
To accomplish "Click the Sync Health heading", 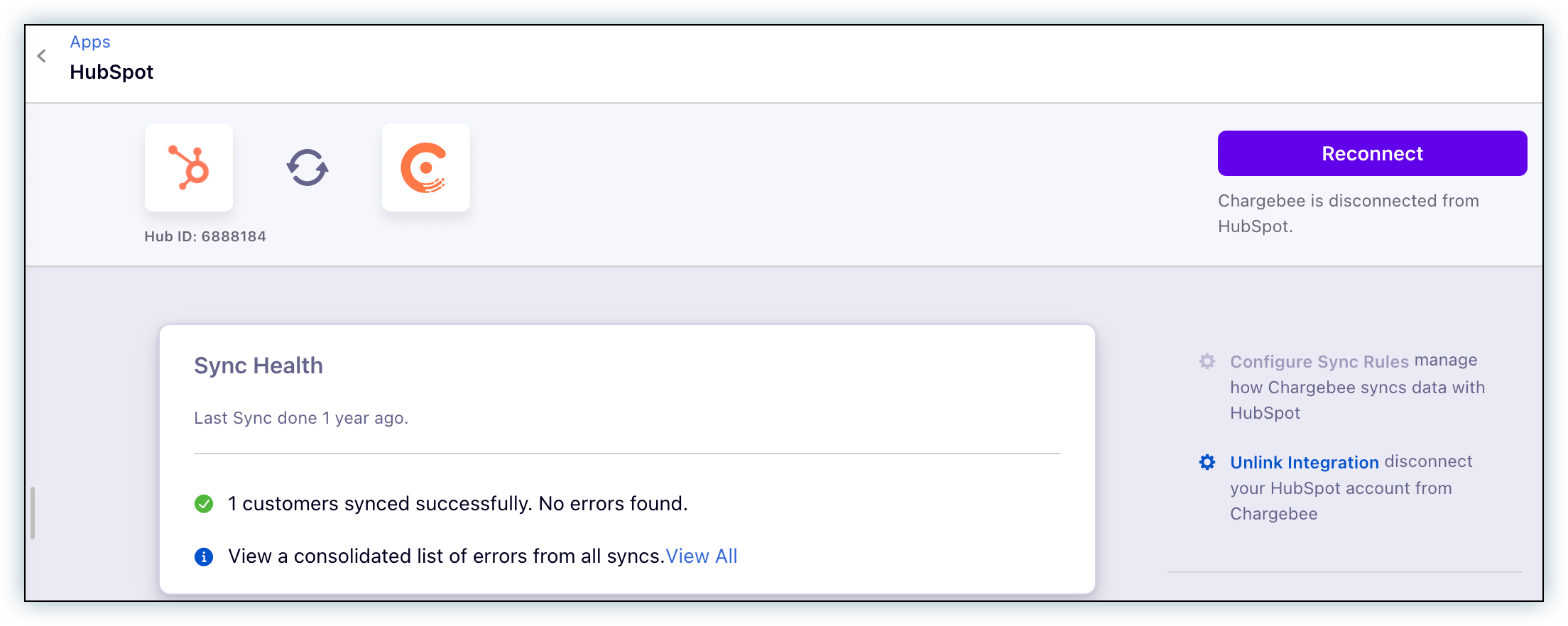I will click(258, 366).
